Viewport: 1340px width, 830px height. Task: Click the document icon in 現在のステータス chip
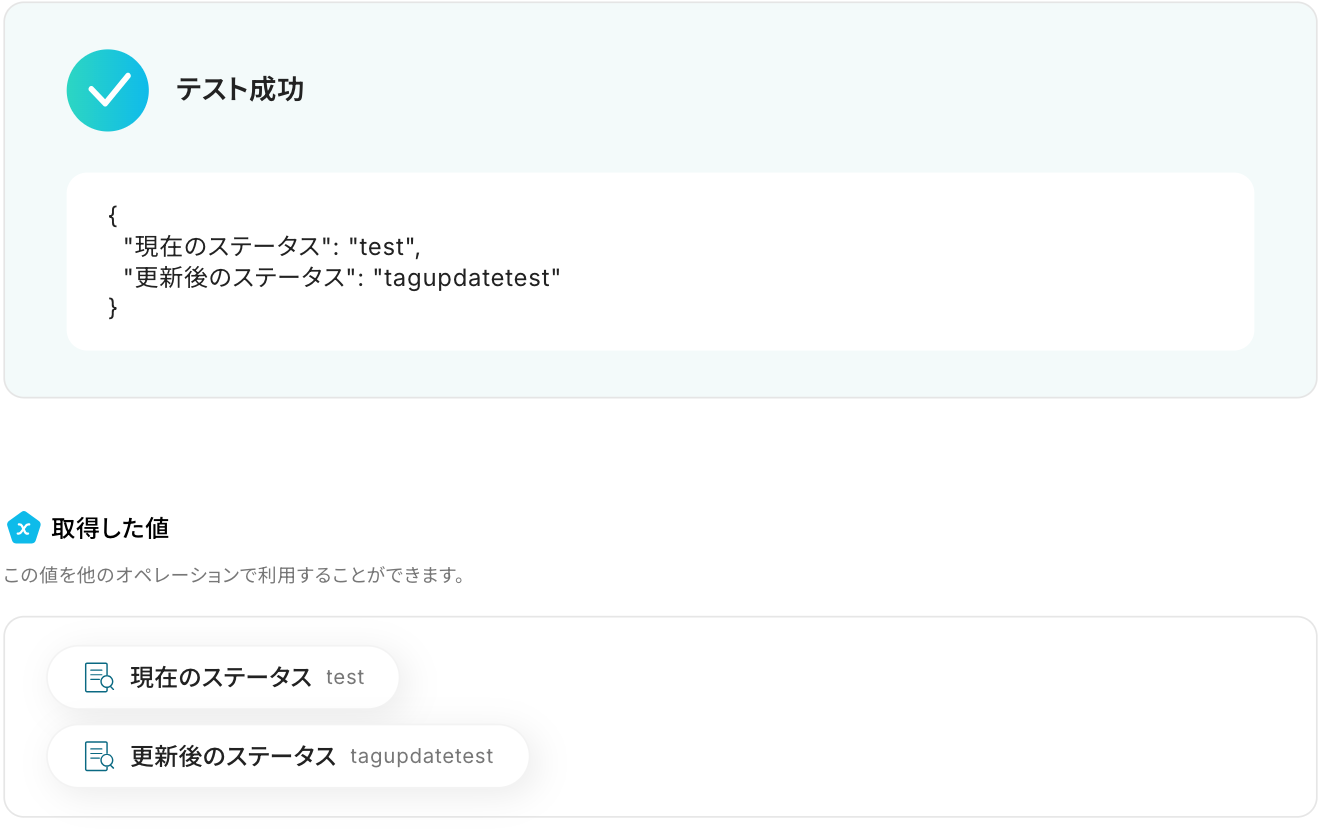(x=99, y=677)
